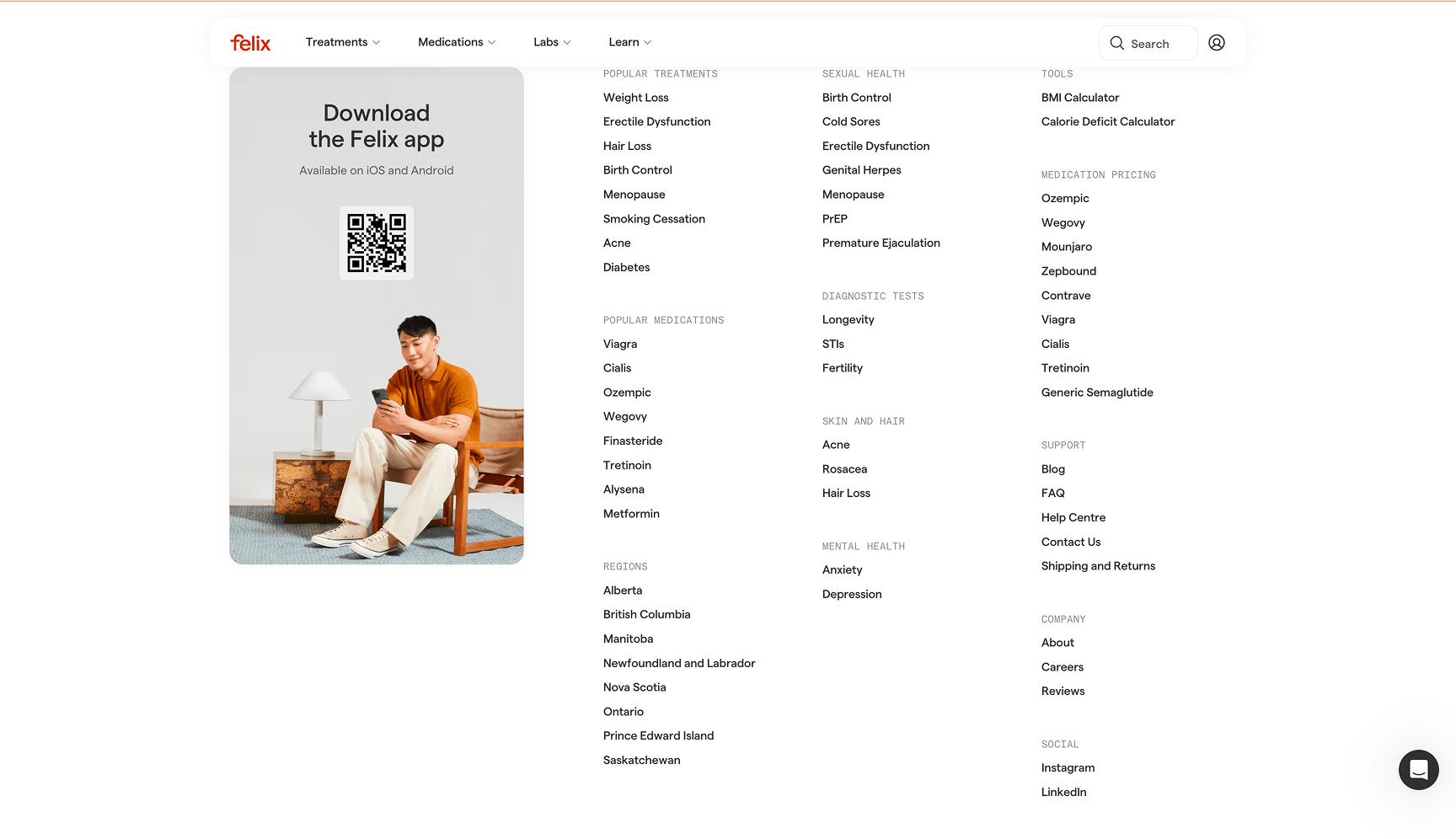
Task: Open the Labs dropdown
Action: pos(551,42)
